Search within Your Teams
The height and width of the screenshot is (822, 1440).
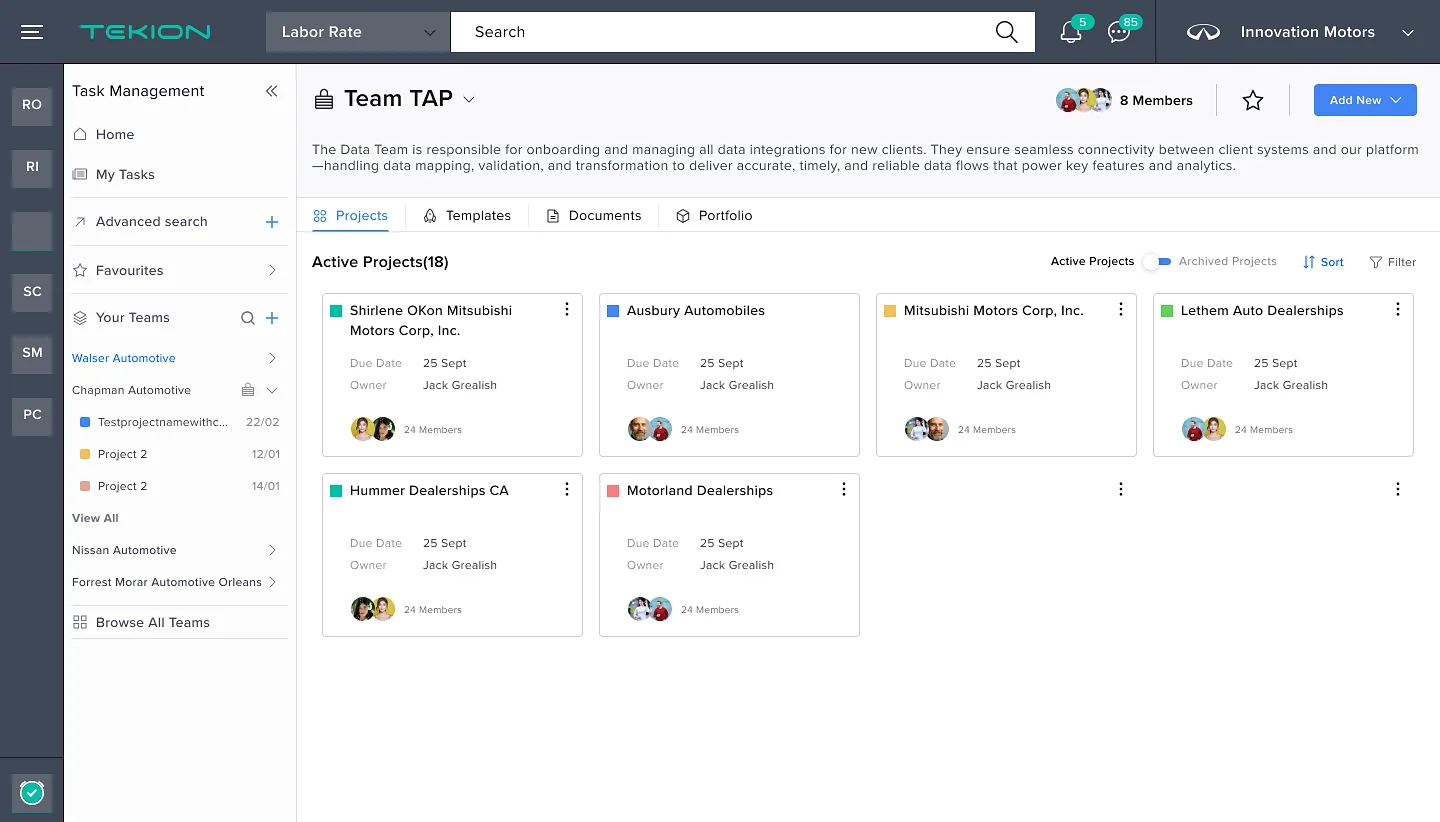pyautogui.click(x=248, y=318)
